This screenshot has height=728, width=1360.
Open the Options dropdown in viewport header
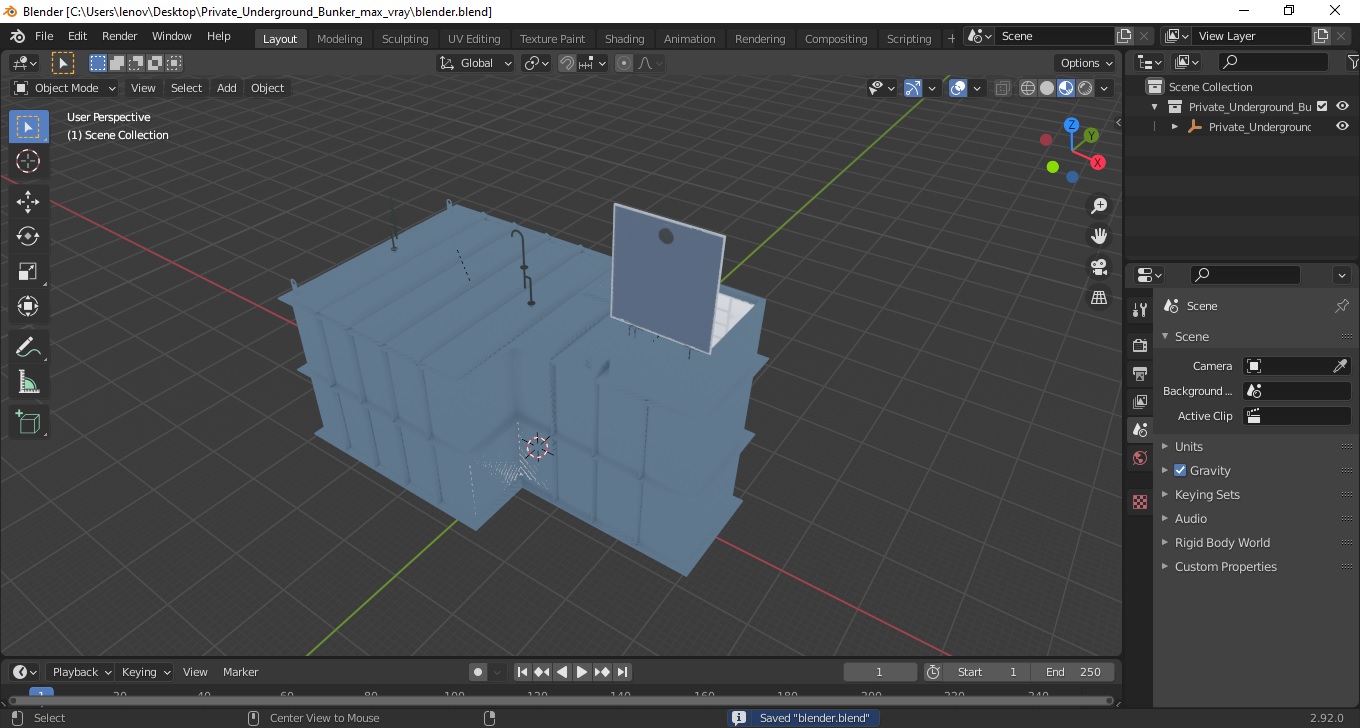click(1087, 63)
